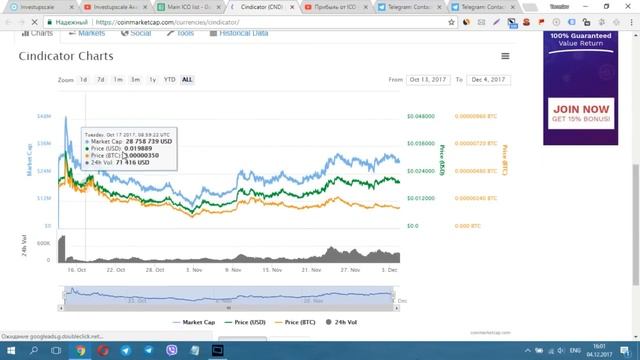Open the Windows notification center
The width and height of the screenshot is (640, 360).
625,351
